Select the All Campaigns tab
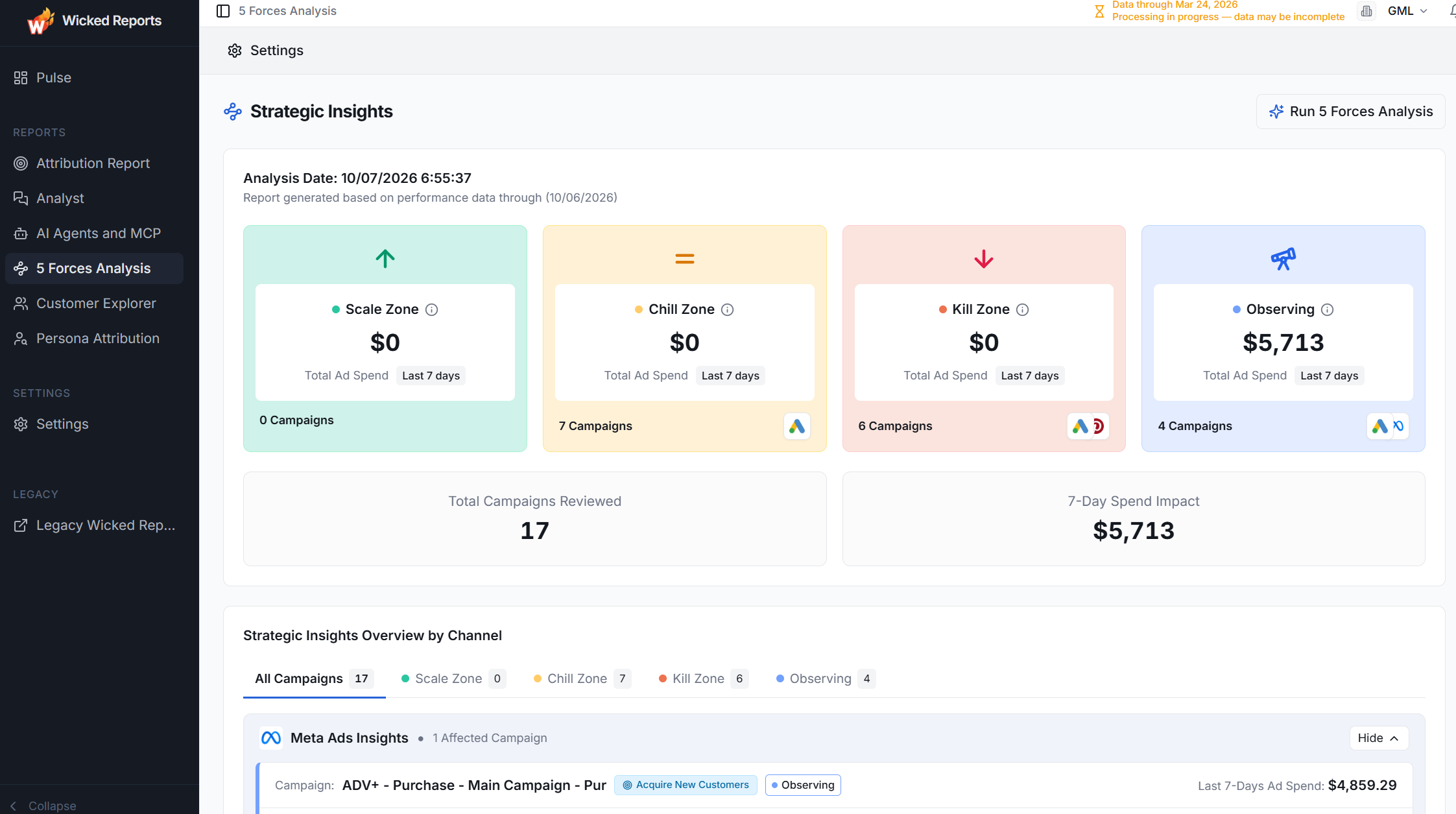The width and height of the screenshot is (1456, 814). pyautogui.click(x=314, y=678)
